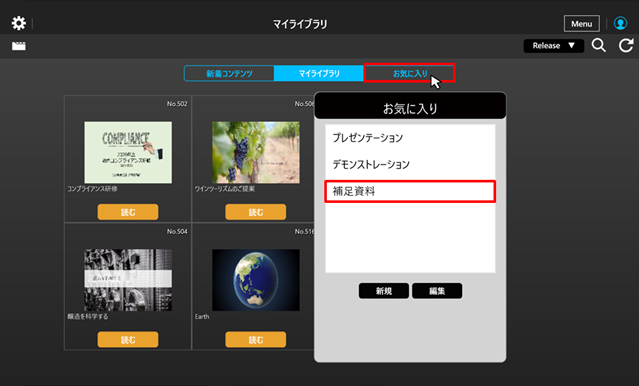Select 補足資料 in favorites list
The image size is (639, 386).
pyautogui.click(x=410, y=191)
